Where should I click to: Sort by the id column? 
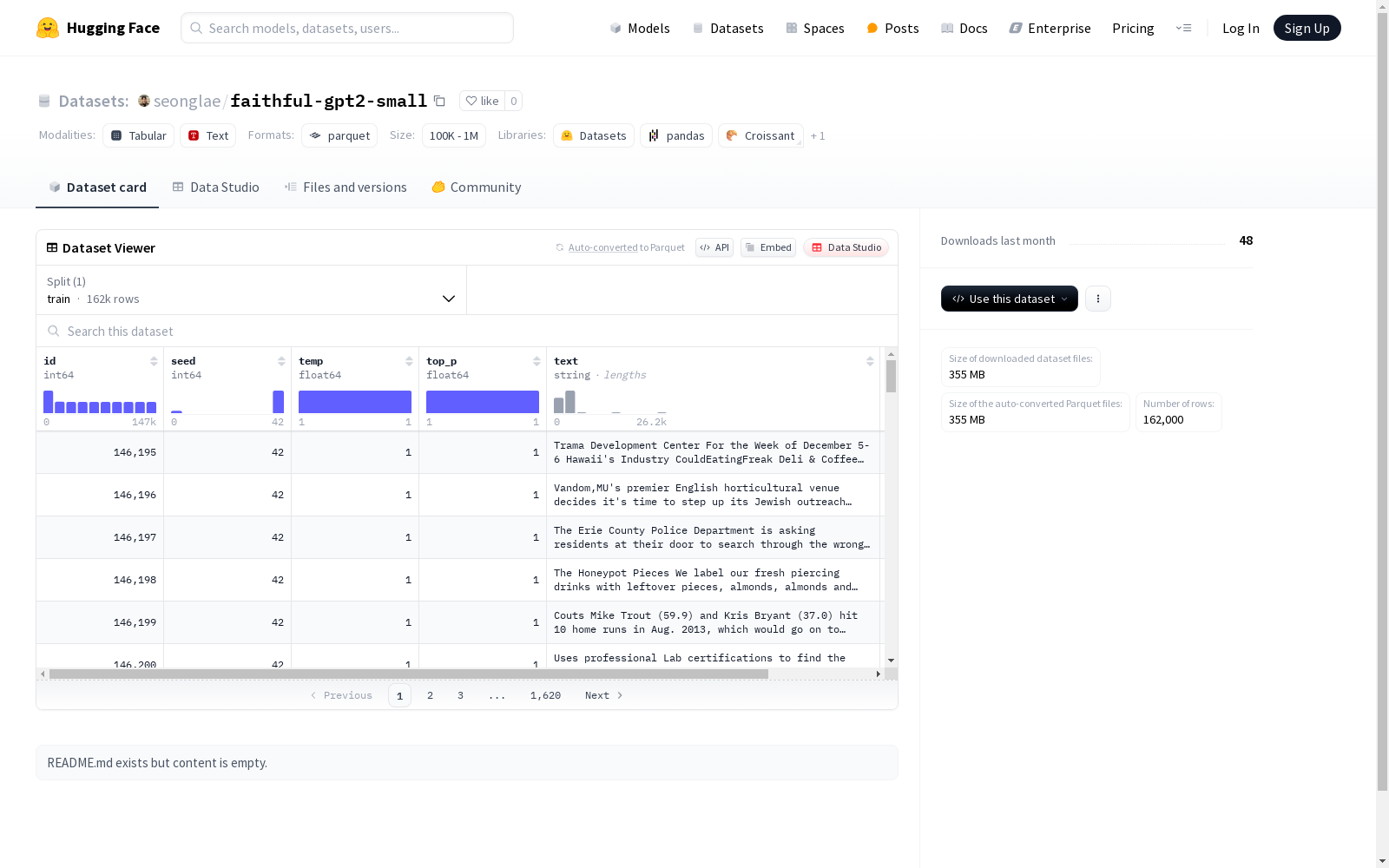(154, 361)
